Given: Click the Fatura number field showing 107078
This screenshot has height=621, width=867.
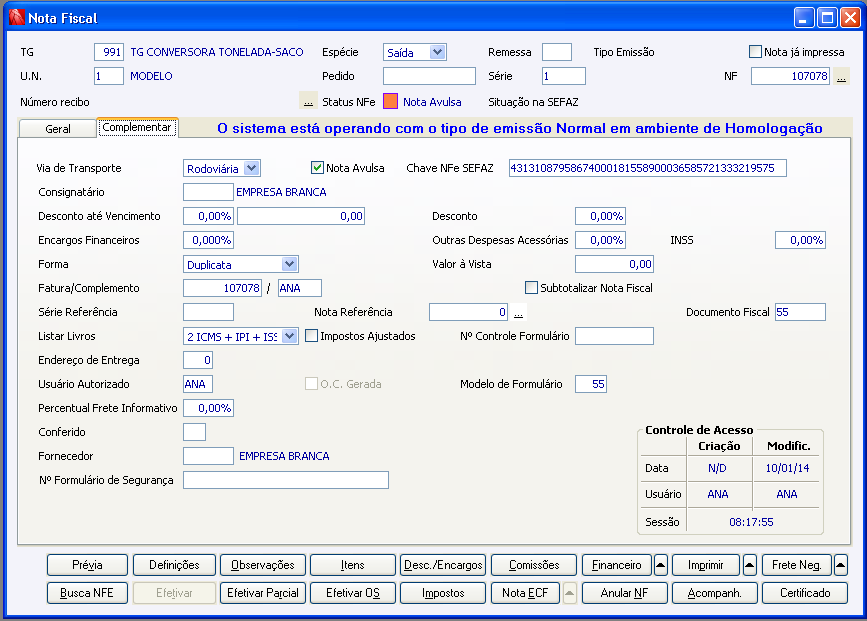Looking at the screenshot, I should click(222, 288).
